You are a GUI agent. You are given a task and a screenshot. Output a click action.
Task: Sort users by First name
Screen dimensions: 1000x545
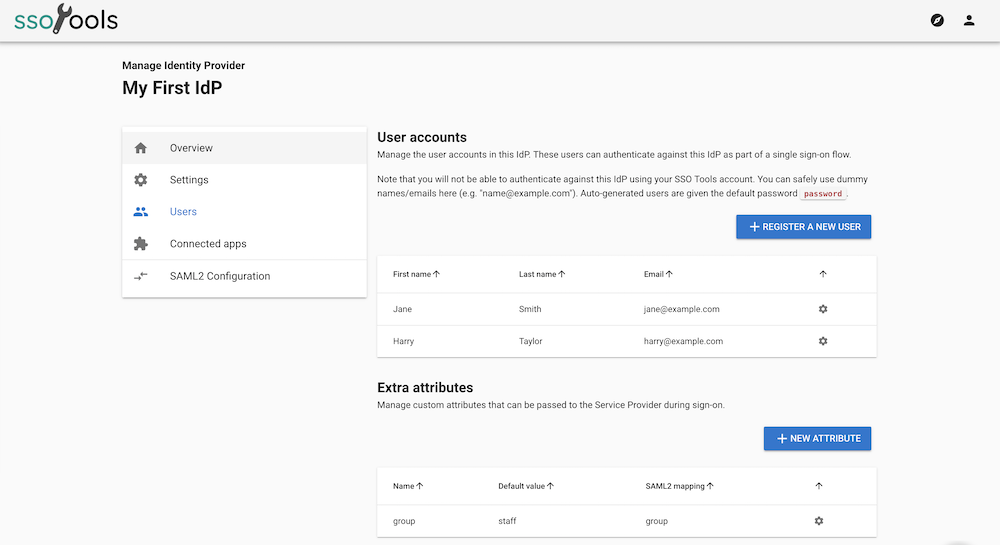coord(417,274)
